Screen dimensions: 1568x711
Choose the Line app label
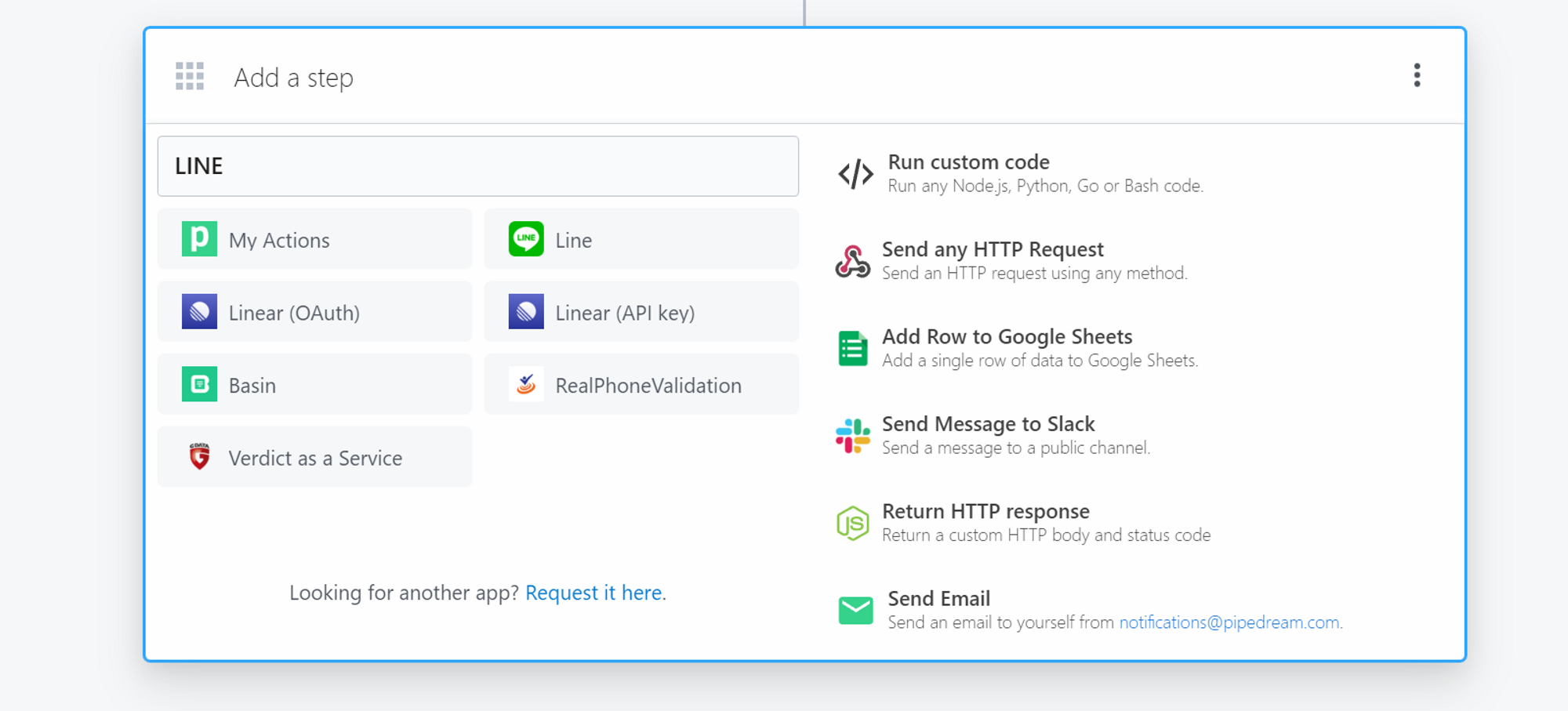pos(573,240)
